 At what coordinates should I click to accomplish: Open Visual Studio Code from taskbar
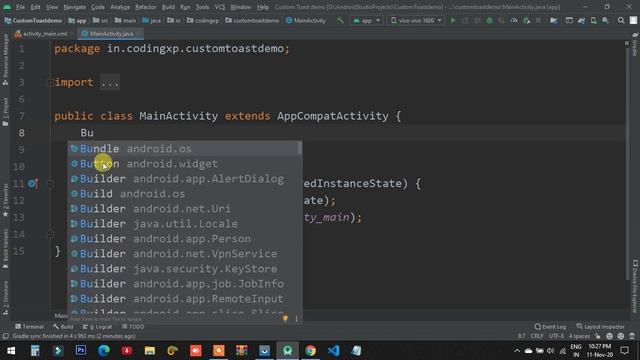click(333, 350)
